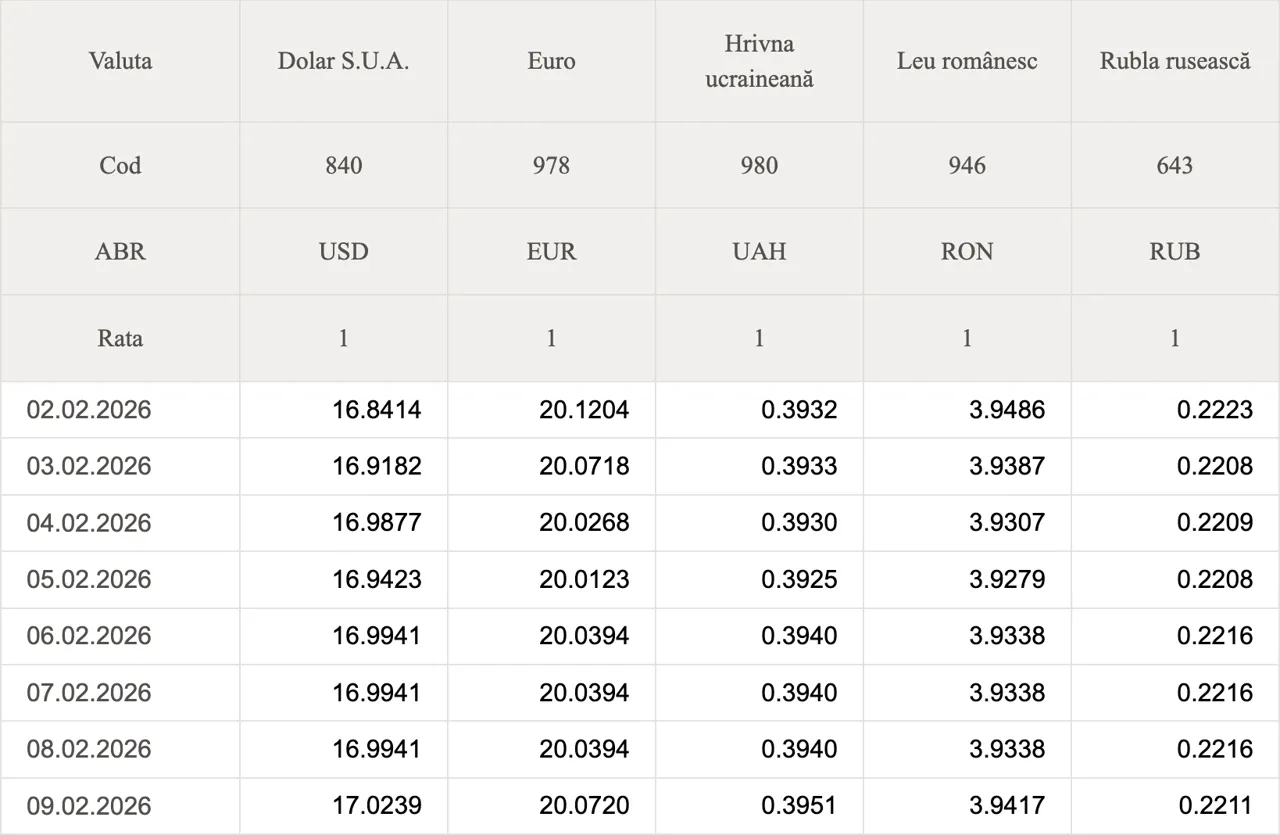Click the Dolar S.U.A. column header
The width and height of the screenshot is (1280, 835).
[x=343, y=61]
